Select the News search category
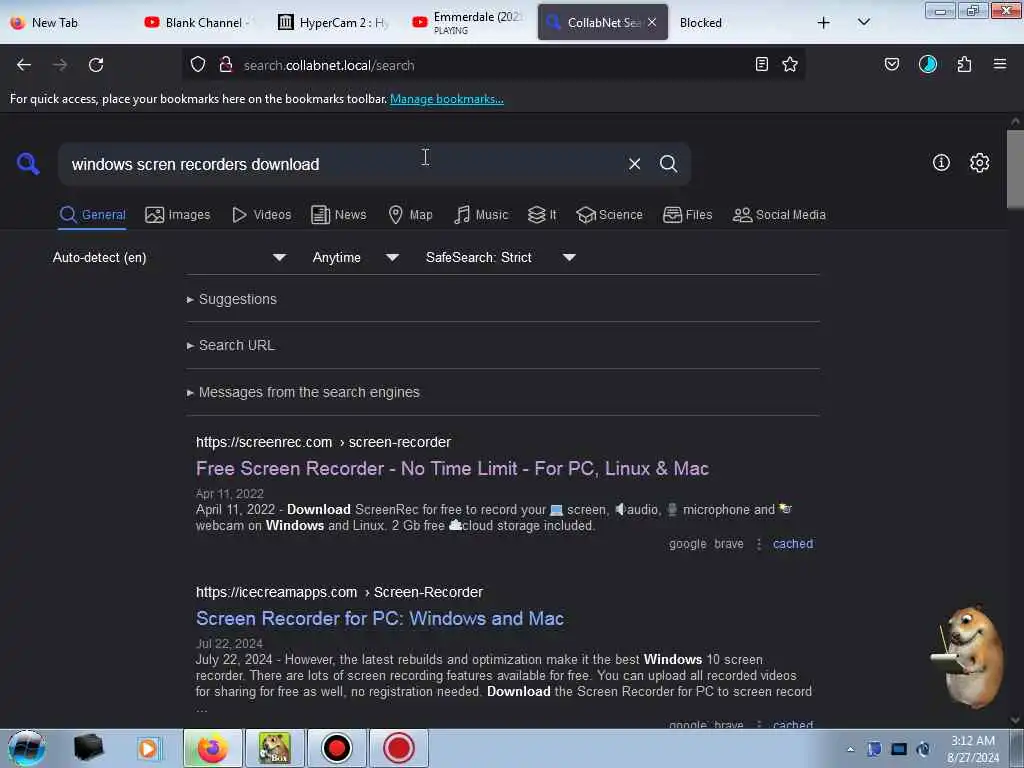The image size is (1024, 768). 339,215
